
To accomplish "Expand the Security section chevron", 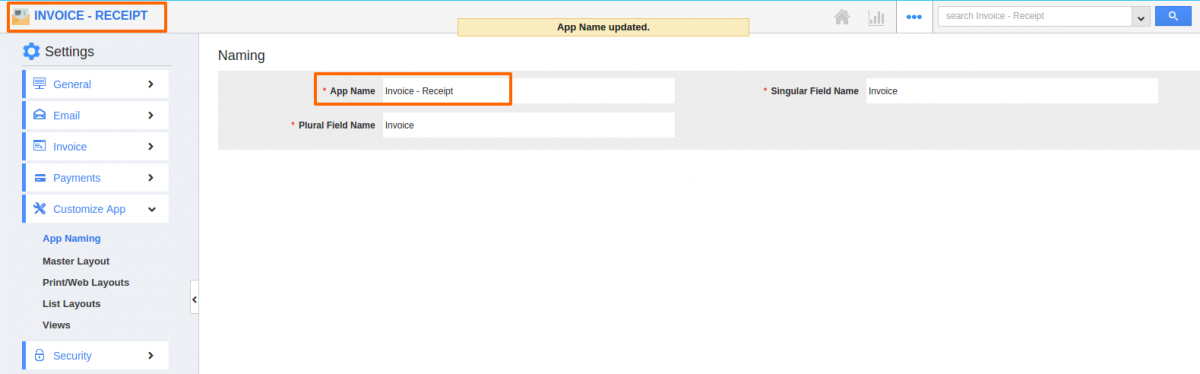I will 151,355.
